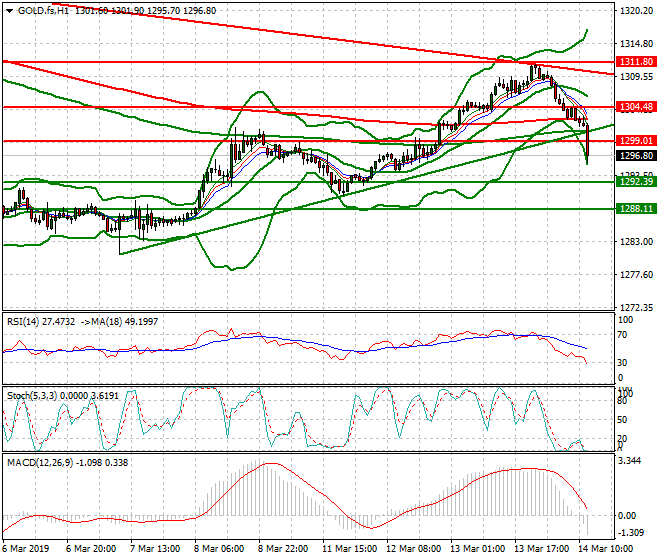The width and height of the screenshot is (660, 560).
Task: Click the 1314.80 price scale value
Action: point(636,44)
